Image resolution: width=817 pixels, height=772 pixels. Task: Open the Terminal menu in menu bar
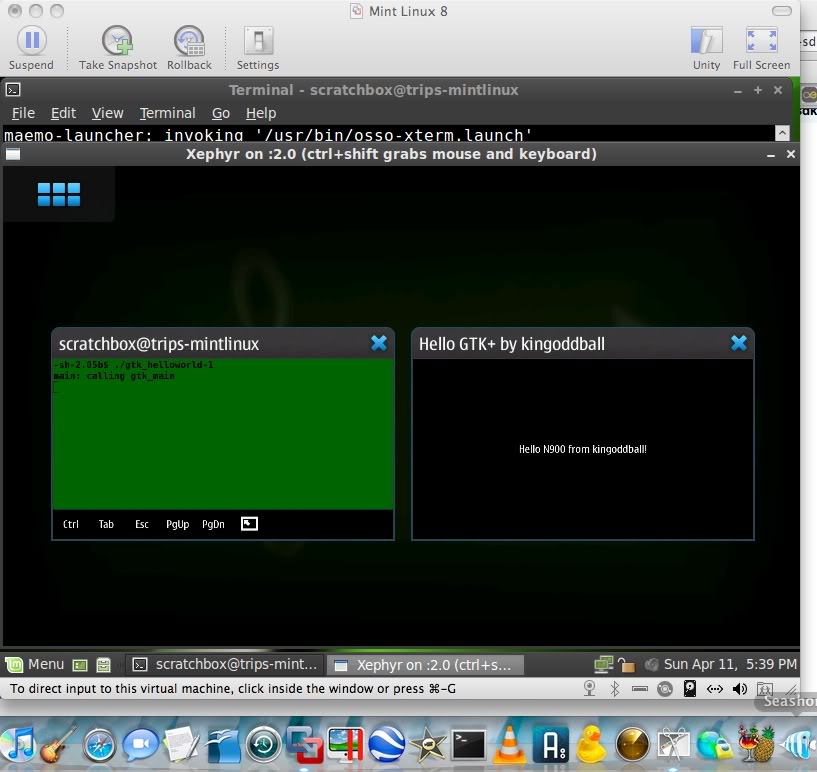(167, 113)
